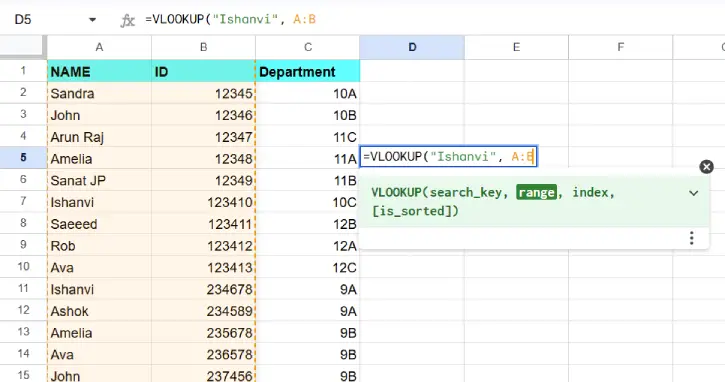
Task: Select the cell containing Ashok
Action: pyautogui.click(x=99, y=311)
